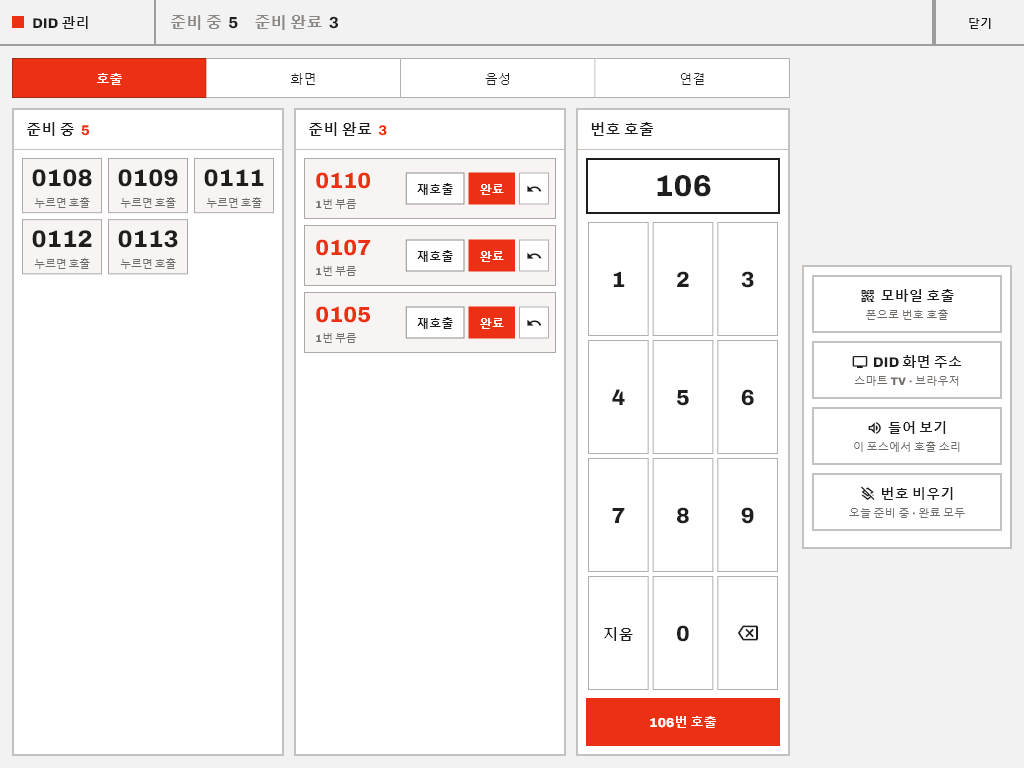The width and height of the screenshot is (1024, 768).
Task: Switch to the 연결 tab
Action: (692, 78)
